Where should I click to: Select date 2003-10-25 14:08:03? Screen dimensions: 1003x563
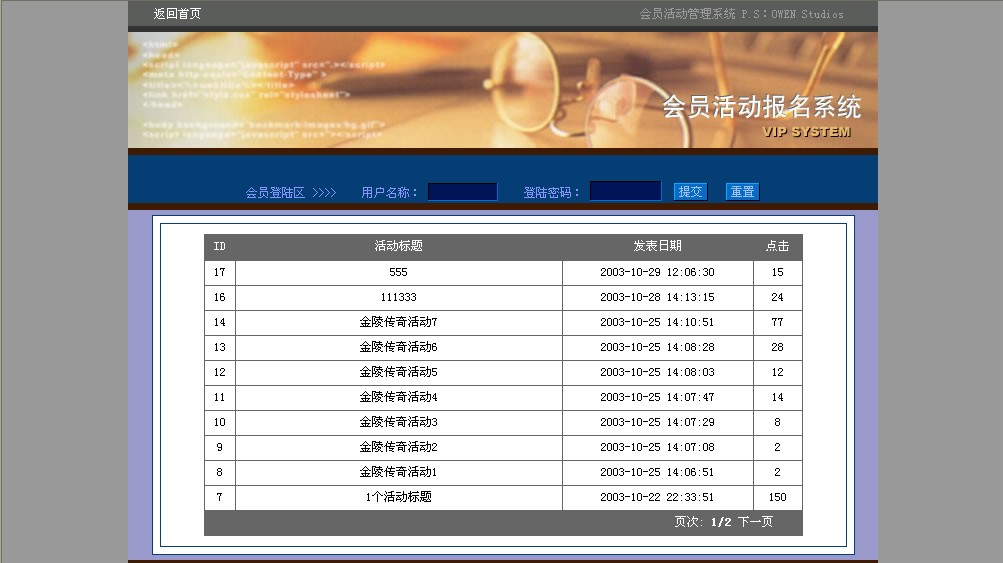point(658,372)
